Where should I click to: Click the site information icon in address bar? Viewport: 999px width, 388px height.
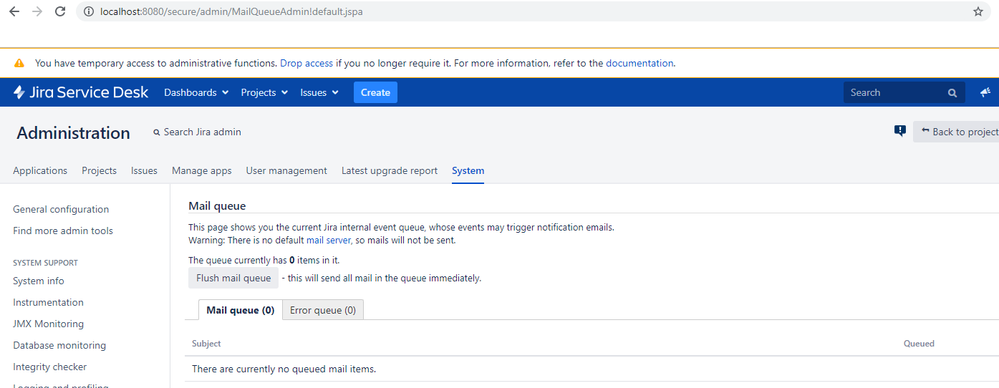(x=89, y=11)
